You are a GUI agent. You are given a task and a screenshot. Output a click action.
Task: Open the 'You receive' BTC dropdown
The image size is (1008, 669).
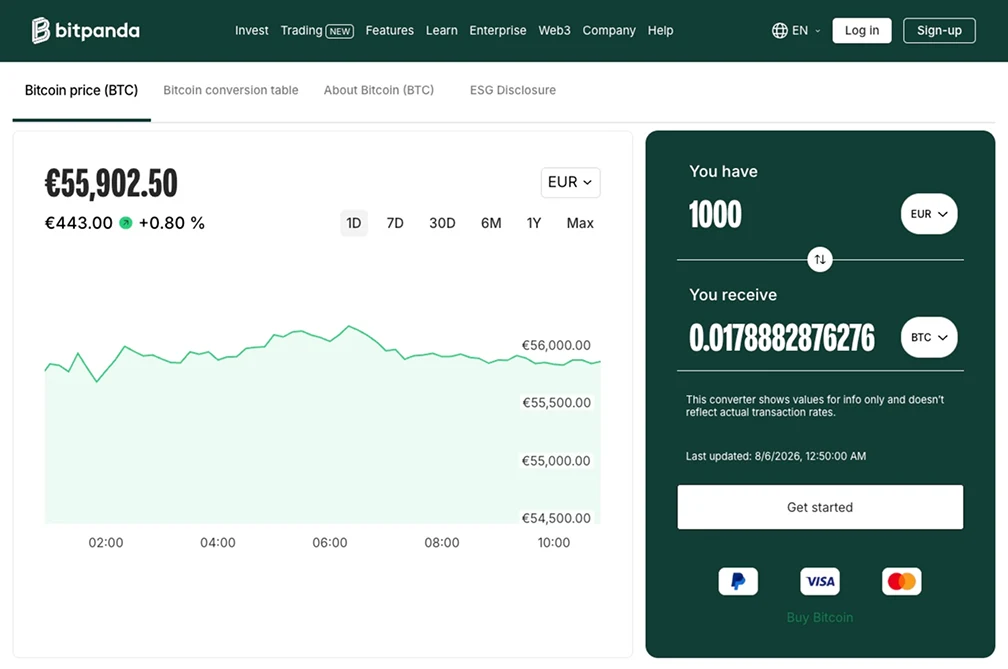click(929, 337)
